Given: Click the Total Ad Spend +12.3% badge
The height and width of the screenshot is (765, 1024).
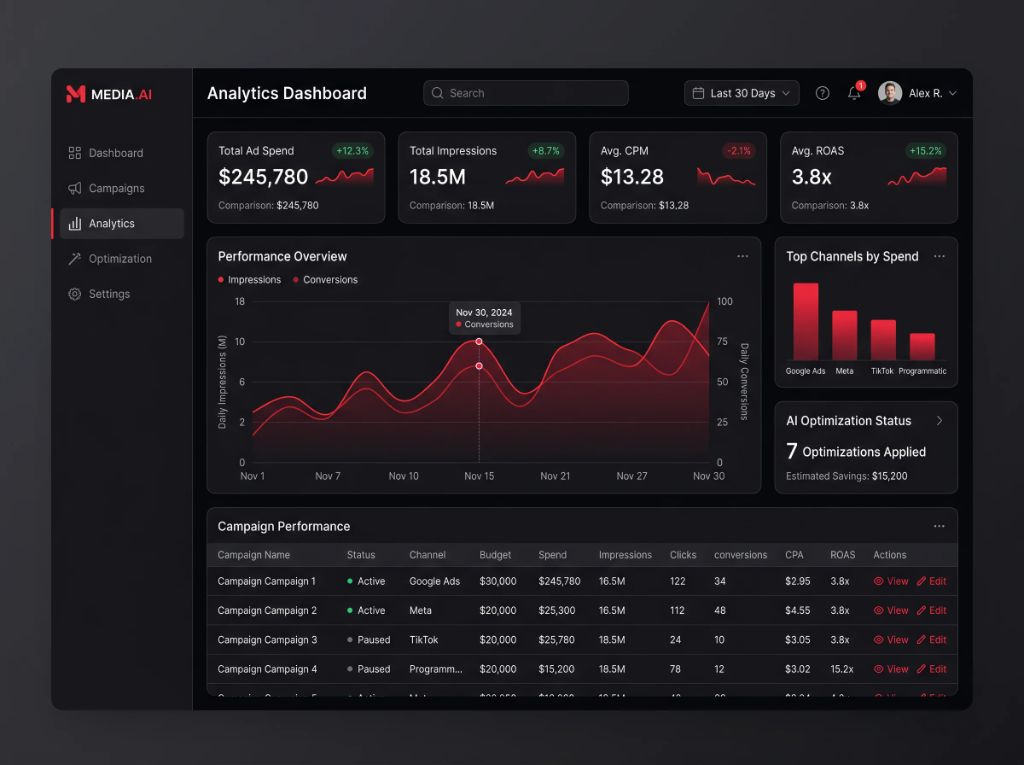Looking at the screenshot, I should pyautogui.click(x=352, y=151).
